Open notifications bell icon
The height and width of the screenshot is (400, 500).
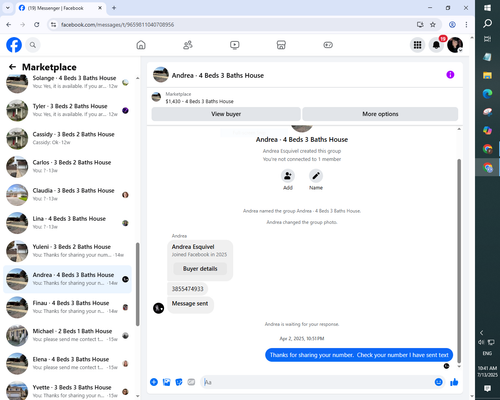coord(436,45)
